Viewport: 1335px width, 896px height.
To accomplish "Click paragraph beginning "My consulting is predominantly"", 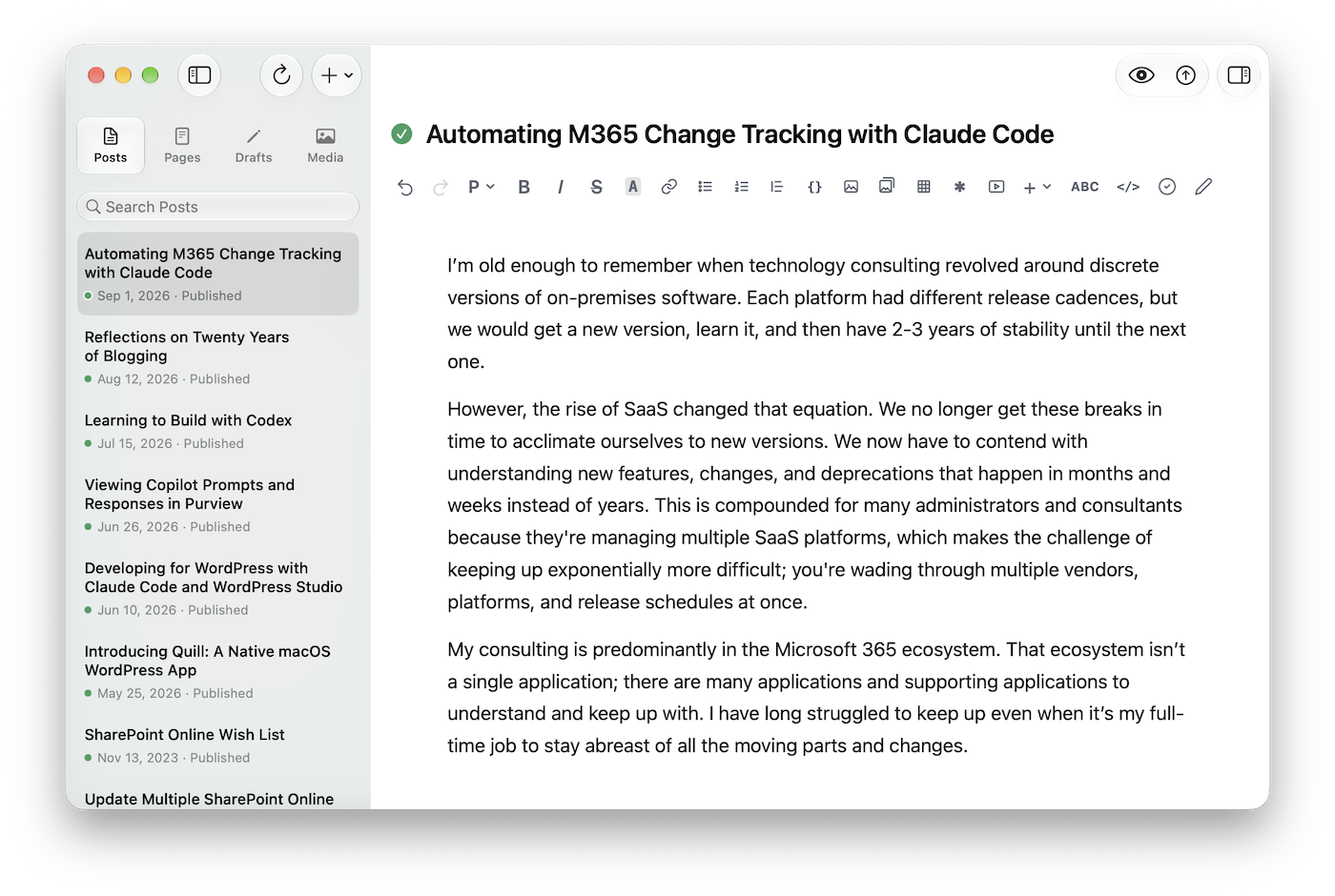I will click(x=816, y=698).
